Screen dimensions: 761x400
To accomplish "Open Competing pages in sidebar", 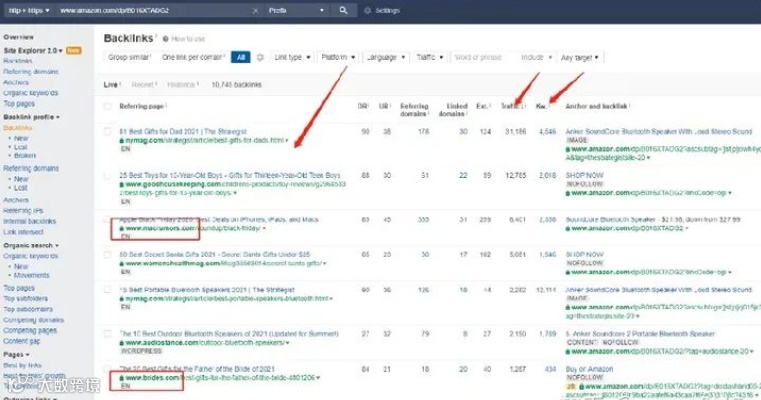I will click(30, 331).
